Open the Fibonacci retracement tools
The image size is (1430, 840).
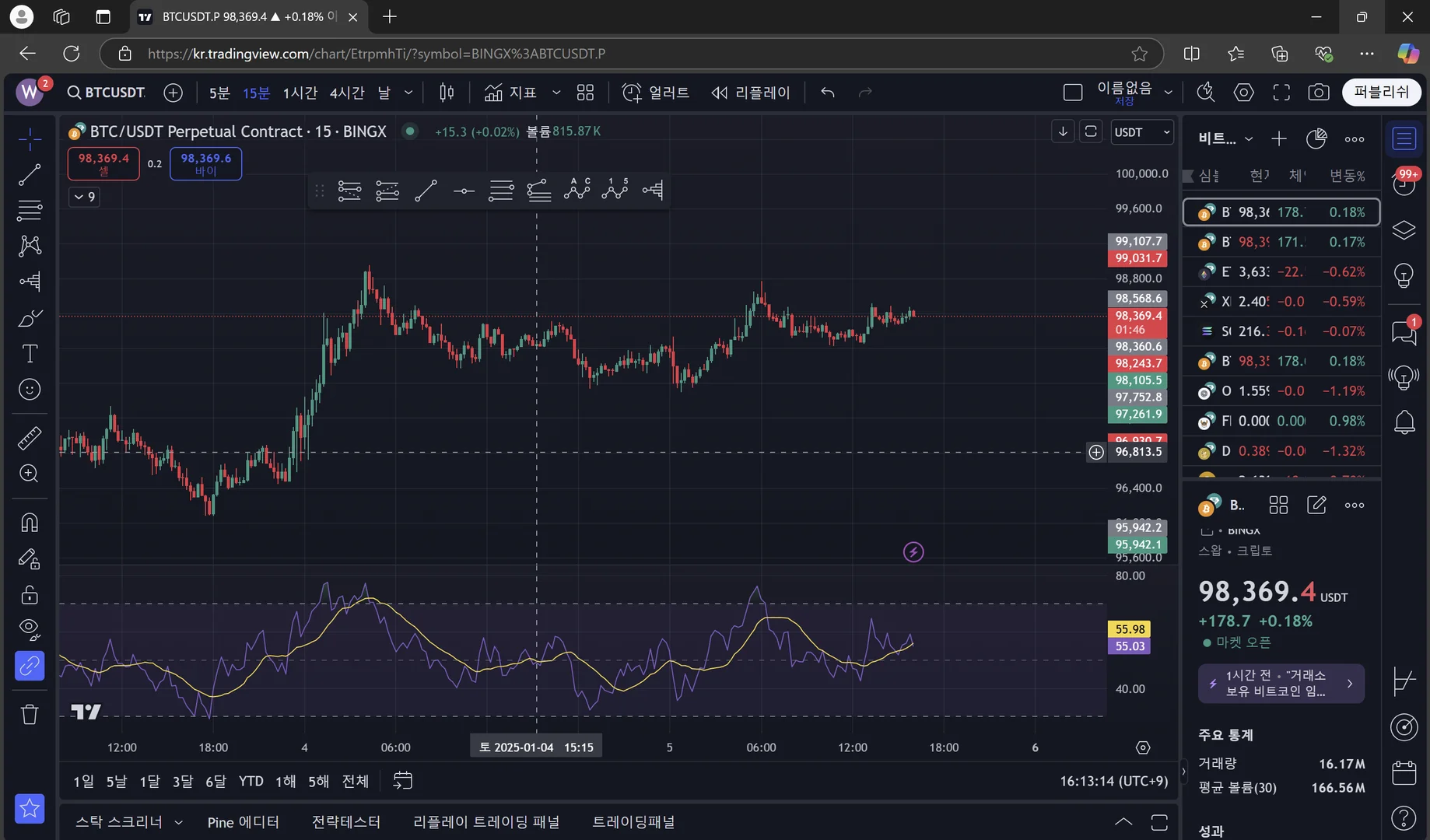[30, 210]
